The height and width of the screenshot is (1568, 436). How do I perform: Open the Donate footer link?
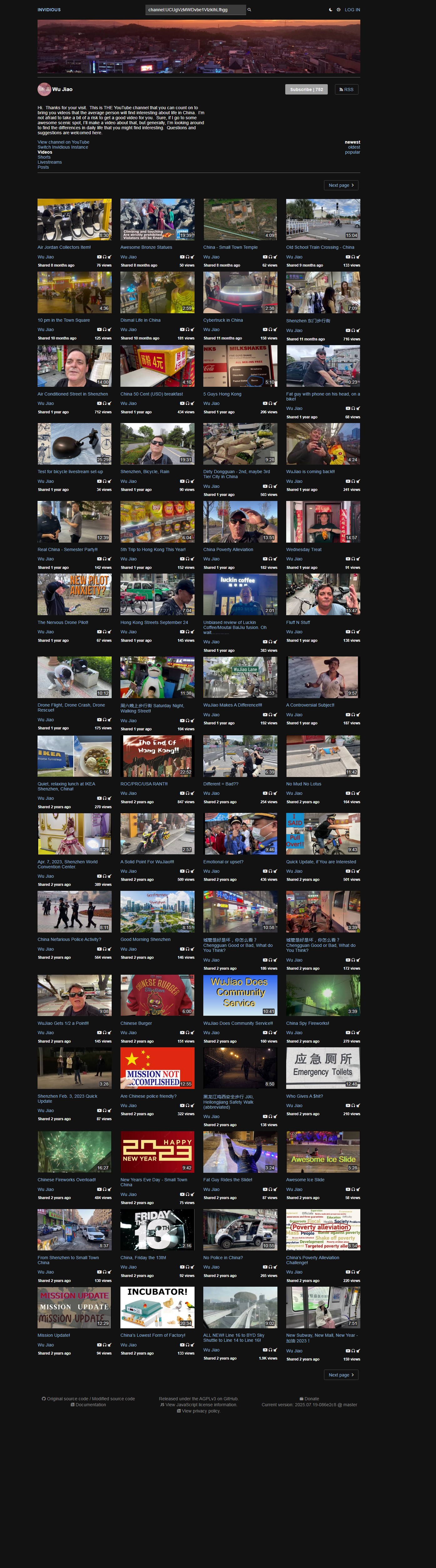pyautogui.click(x=310, y=1399)
